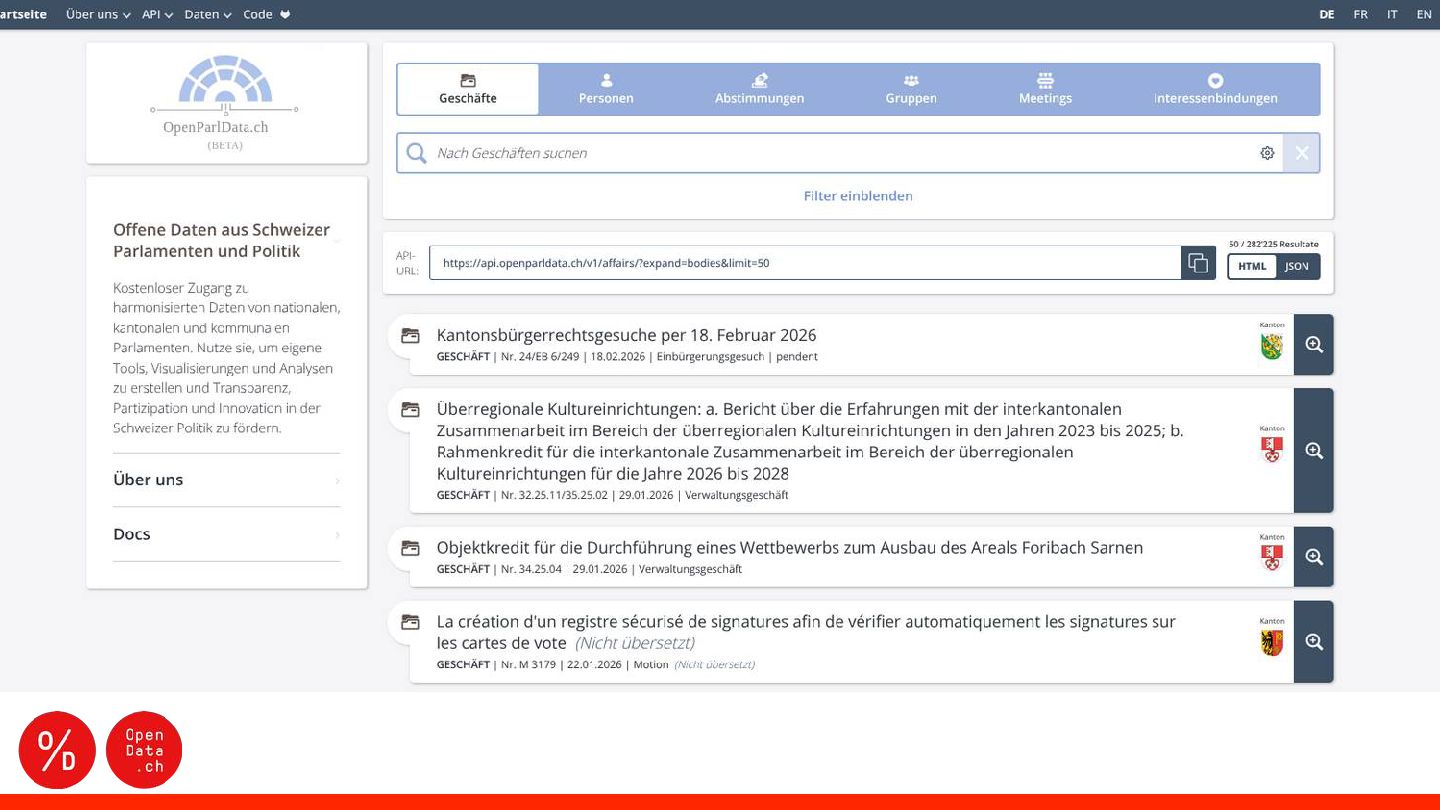Switch language to IT
The width and height of the screenshot is (1440, 810).
tap(1392, 14)
